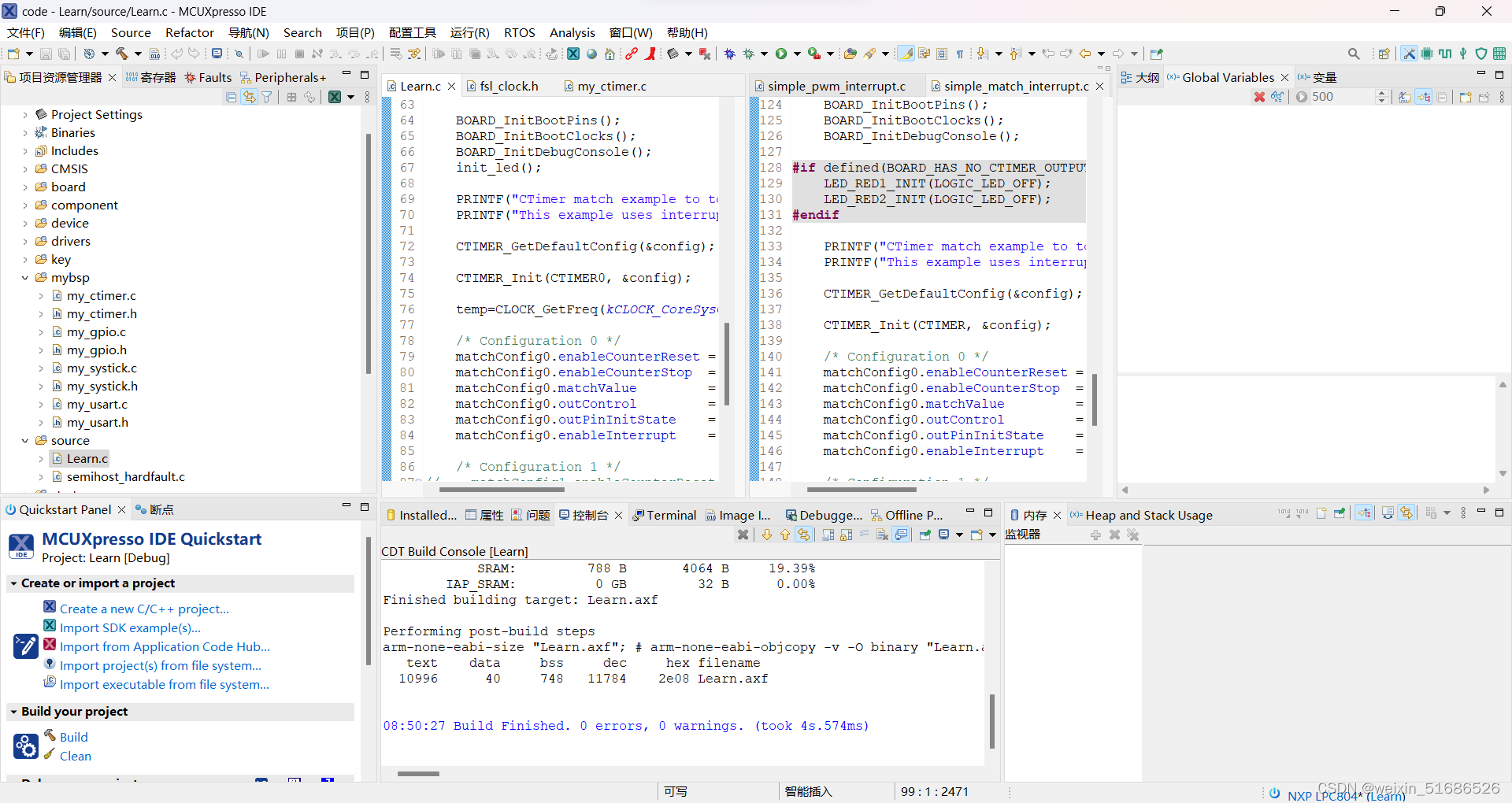Collapse the source folder tree node
1512x803 pixels.
pos(24,440)
